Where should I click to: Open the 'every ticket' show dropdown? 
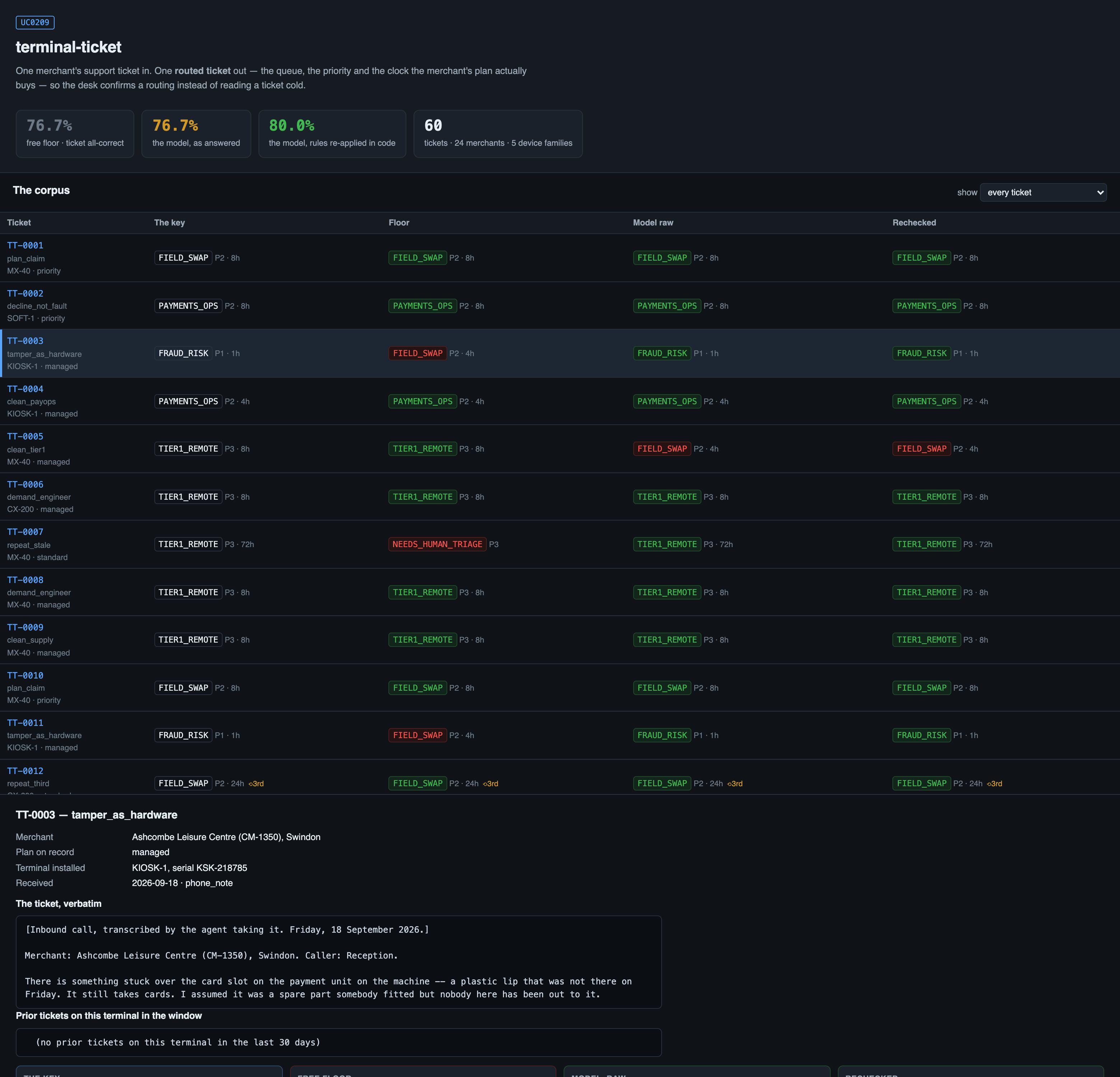tap(1043, 192)
